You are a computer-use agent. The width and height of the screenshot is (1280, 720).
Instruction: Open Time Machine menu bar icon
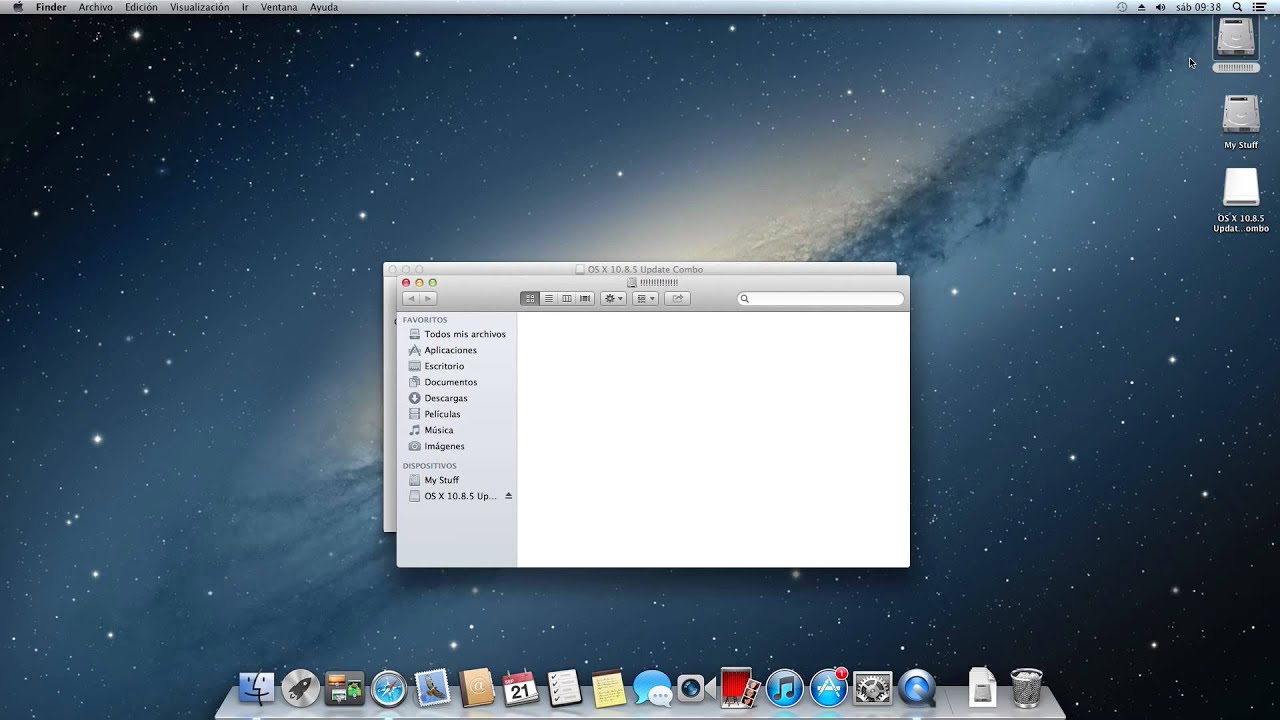(1122, 7)
